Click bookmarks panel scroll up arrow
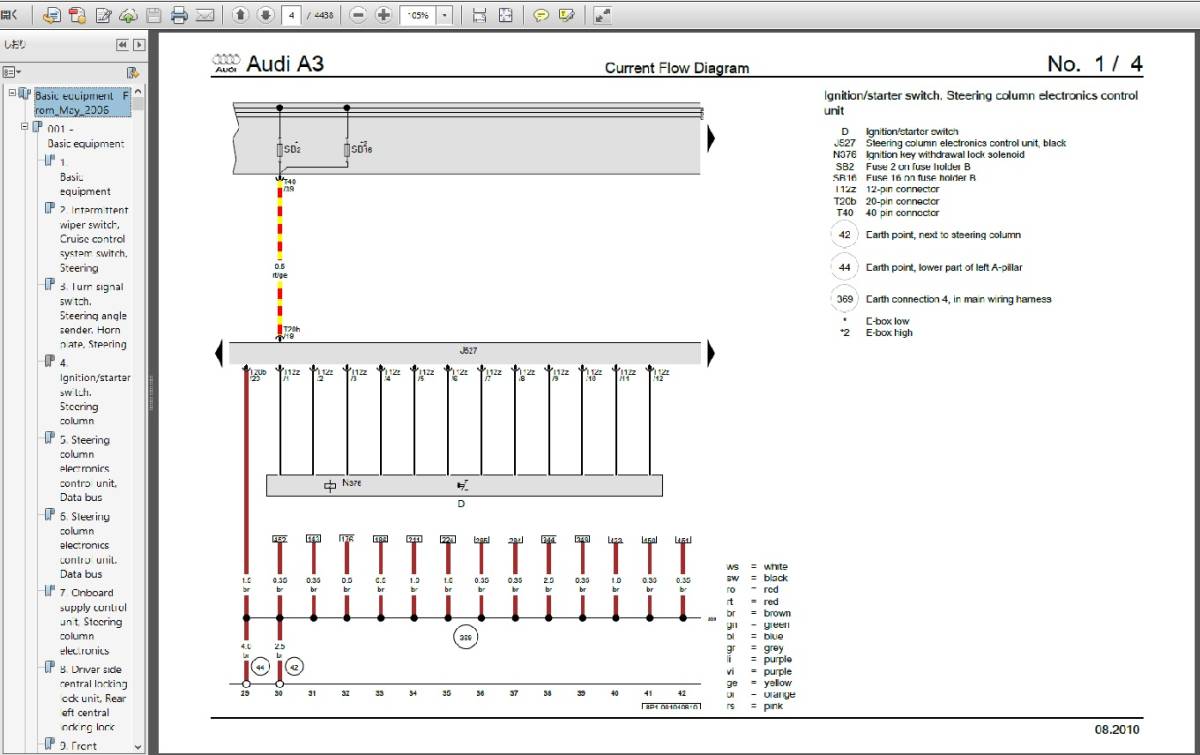Viewport: 1200px width, 755px height. pyautogui.click(x=139, y=92)
